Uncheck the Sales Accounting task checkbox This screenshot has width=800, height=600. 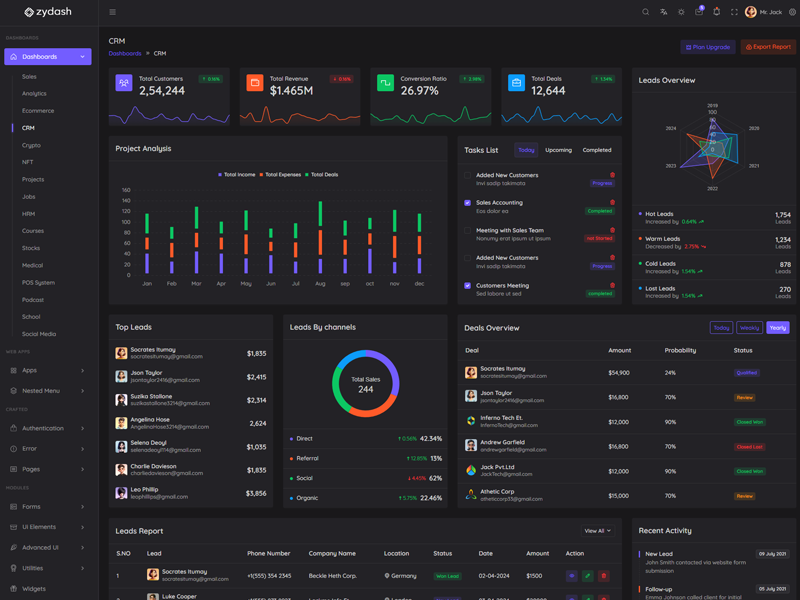pos(467,203)
